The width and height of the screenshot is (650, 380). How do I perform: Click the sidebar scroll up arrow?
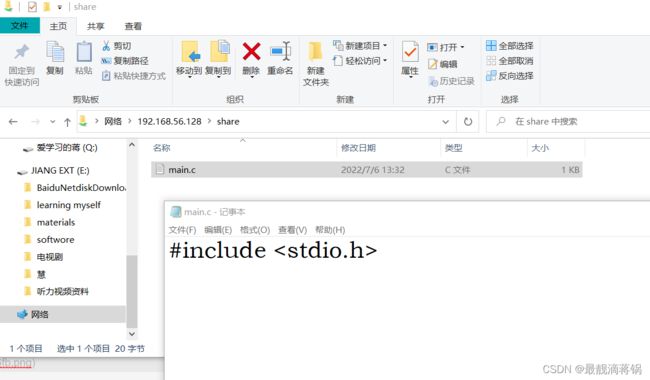[x=132, y=145]
